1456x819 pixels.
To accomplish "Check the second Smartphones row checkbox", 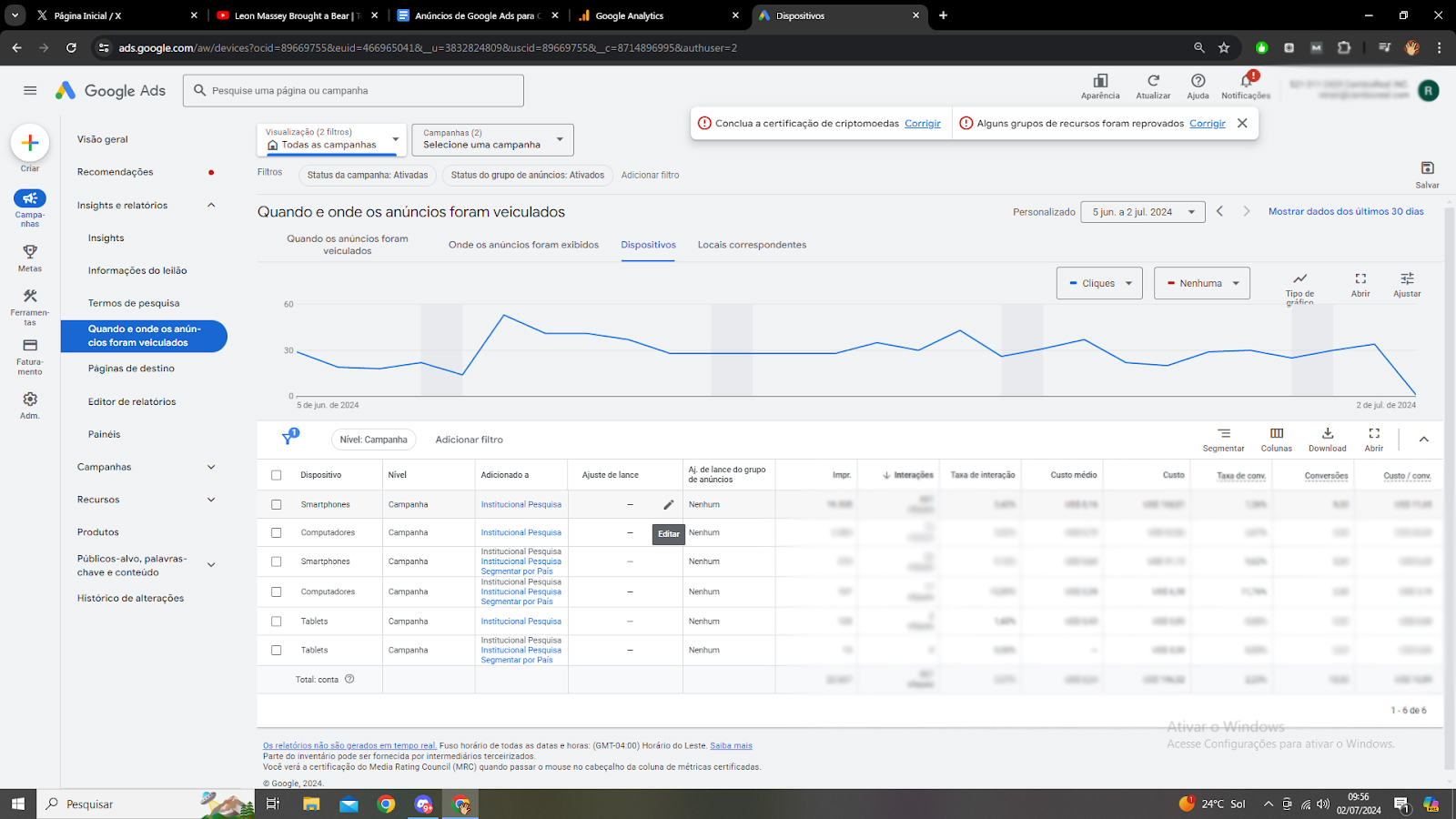I will tap(277, 561).
